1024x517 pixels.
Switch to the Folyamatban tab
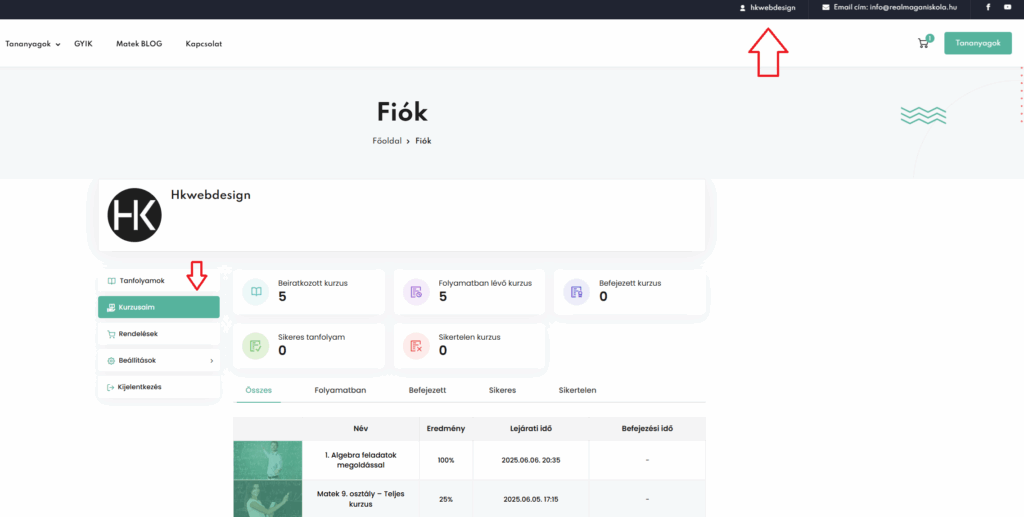(x=340, y=390)
